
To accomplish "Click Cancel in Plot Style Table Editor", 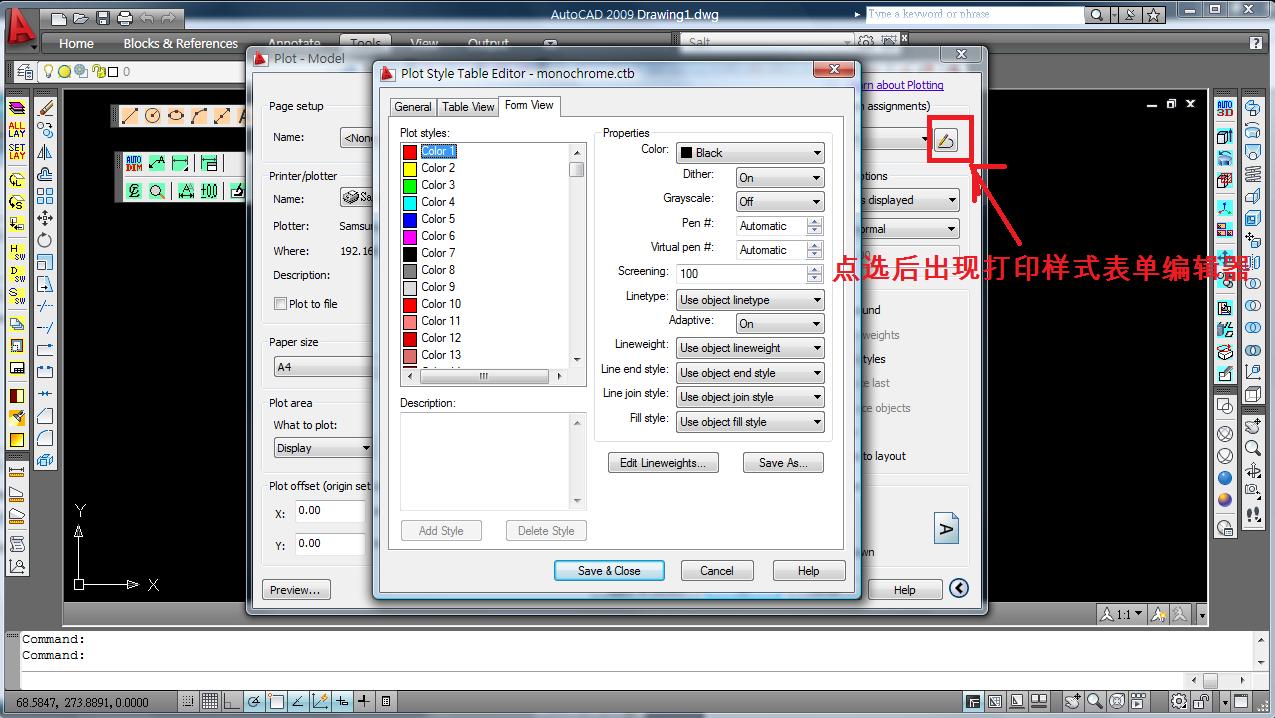I will 717,571.
